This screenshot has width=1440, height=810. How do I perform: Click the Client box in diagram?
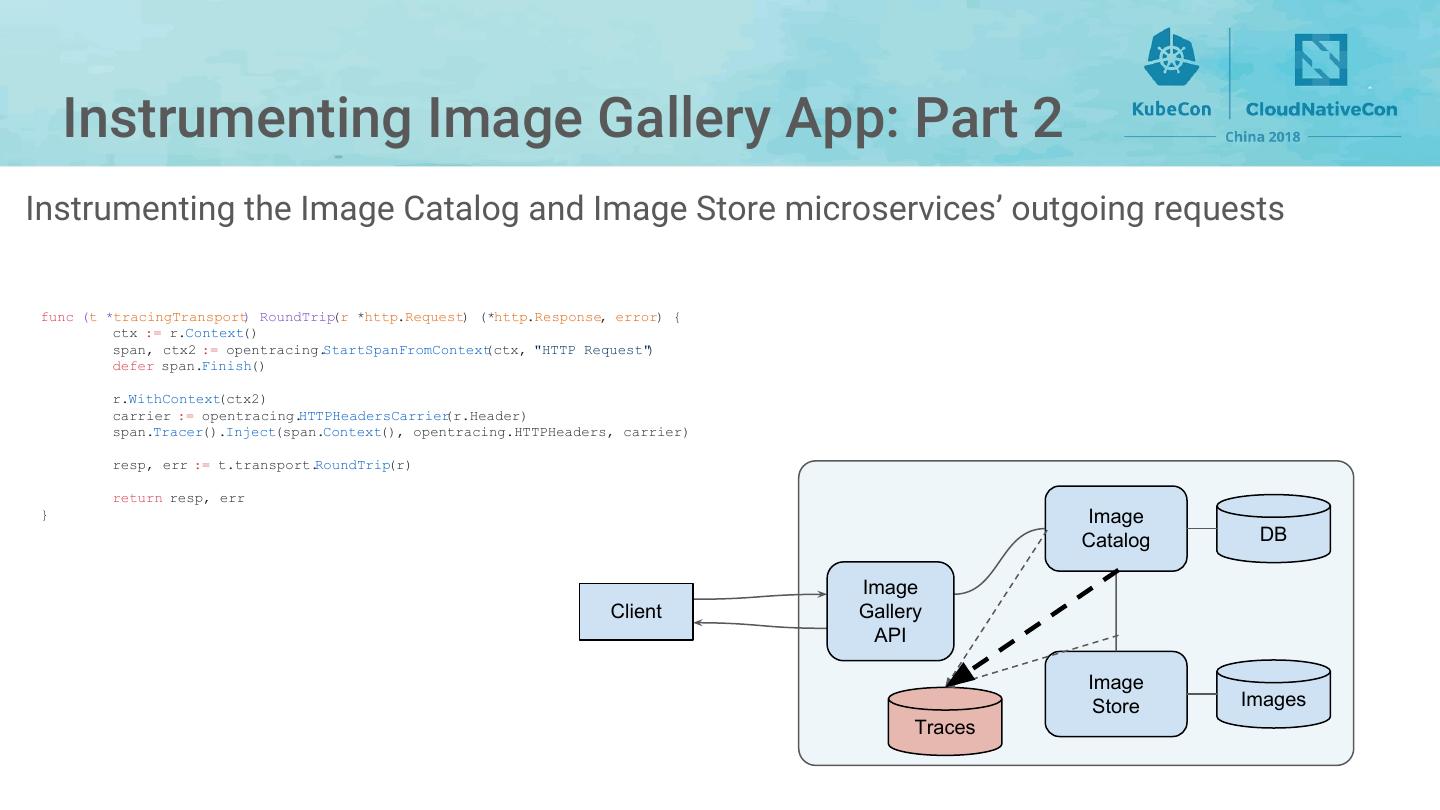636,611
